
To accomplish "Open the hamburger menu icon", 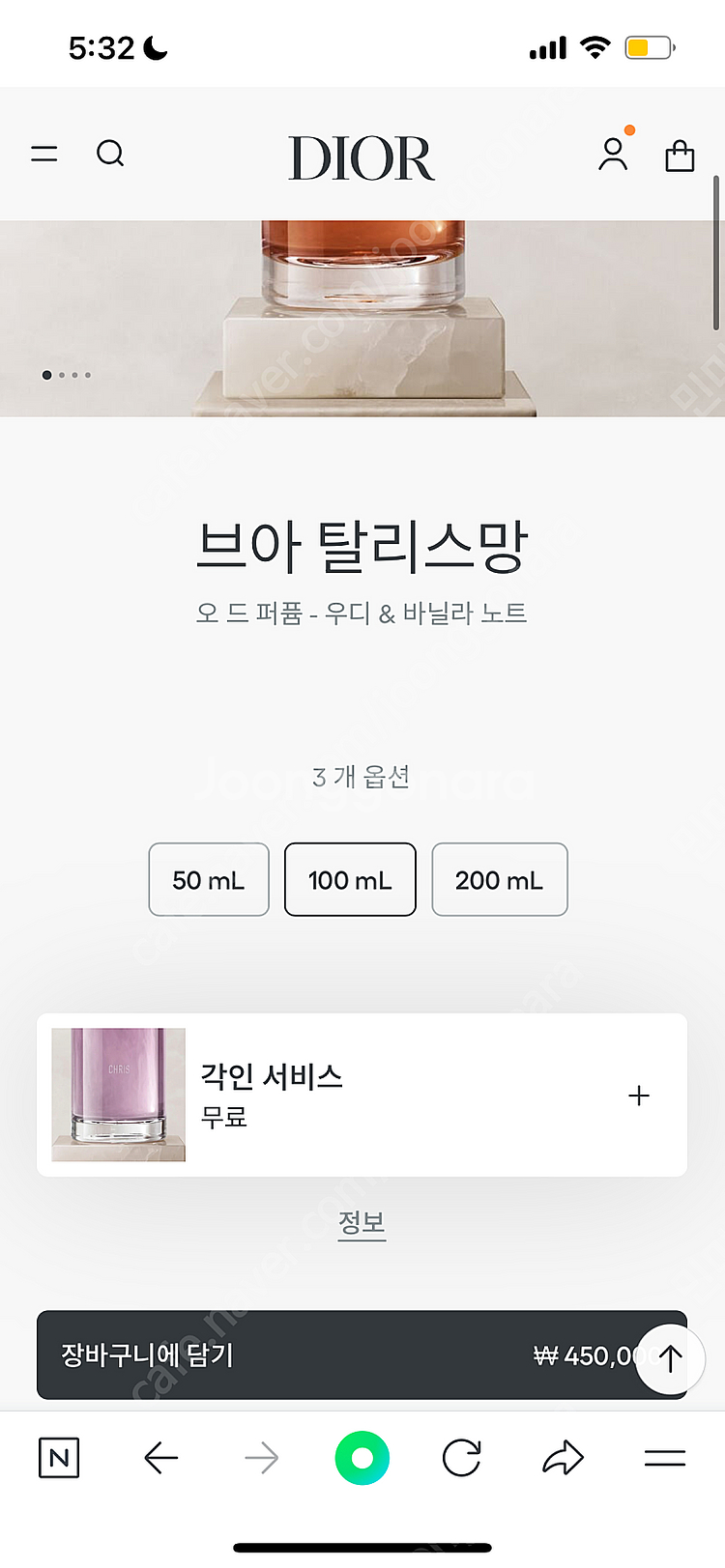I will pos(44,154).
